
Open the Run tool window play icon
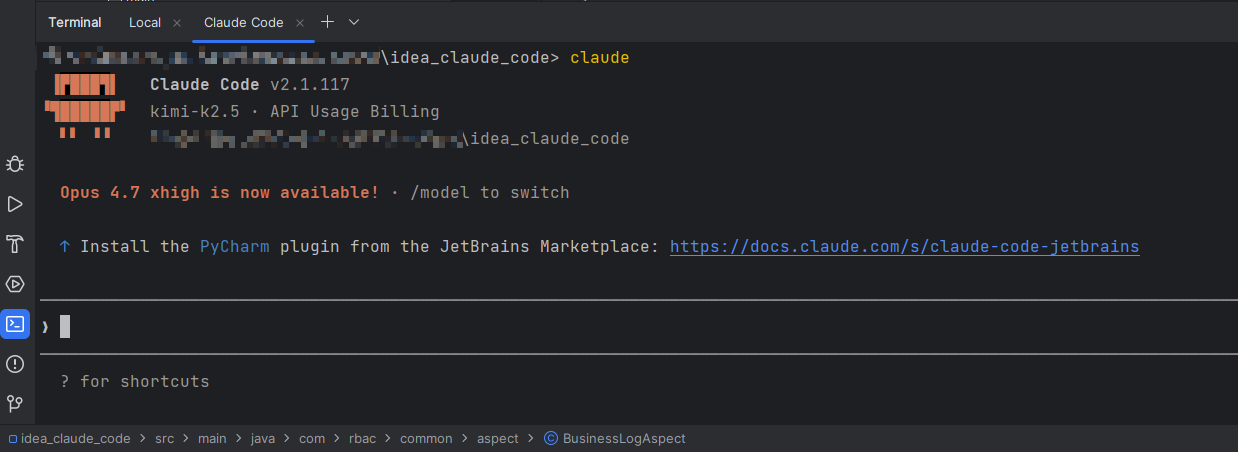(x=15, y=204)
